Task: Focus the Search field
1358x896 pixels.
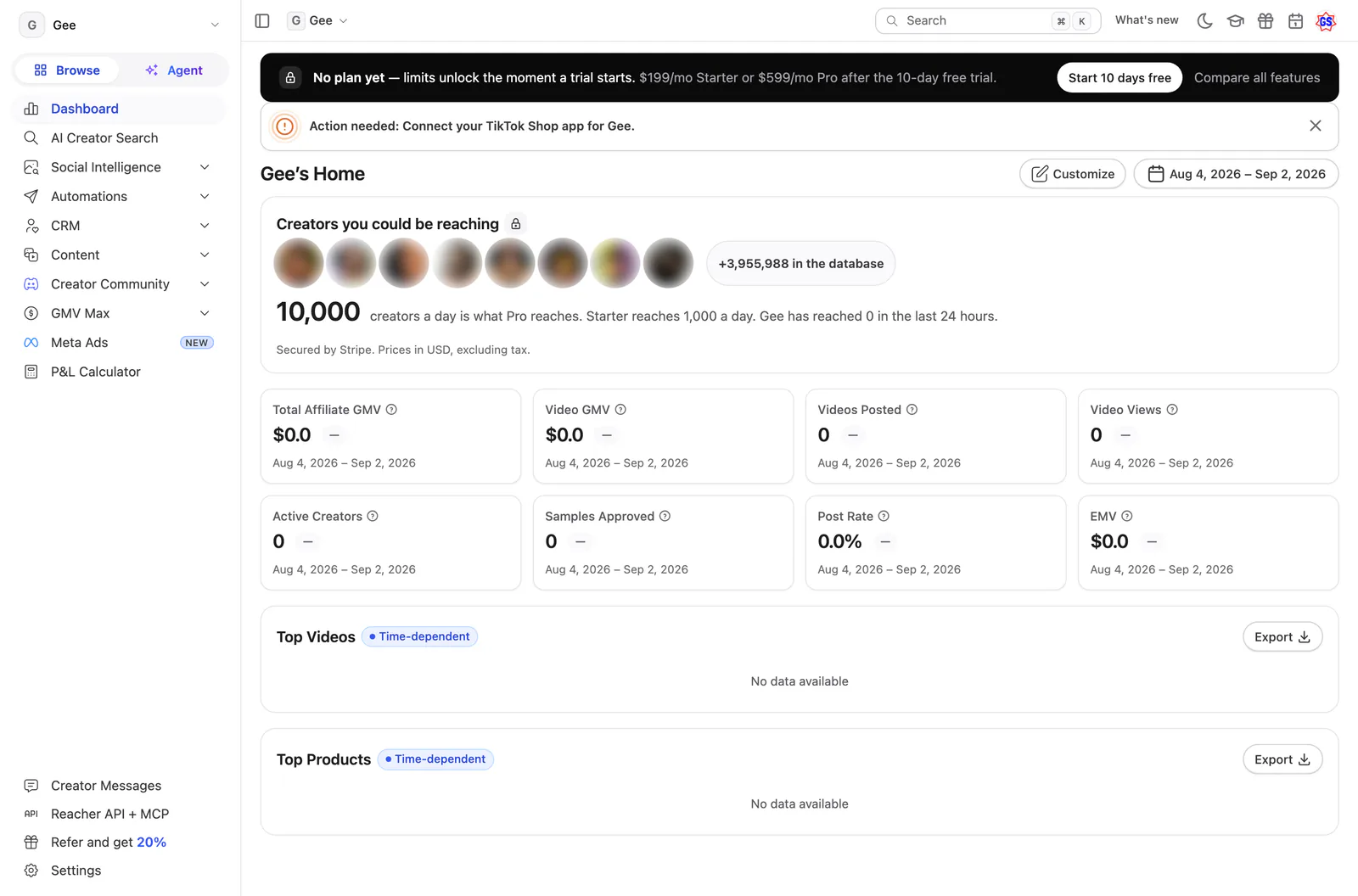Action: click(x=988, y=20)
